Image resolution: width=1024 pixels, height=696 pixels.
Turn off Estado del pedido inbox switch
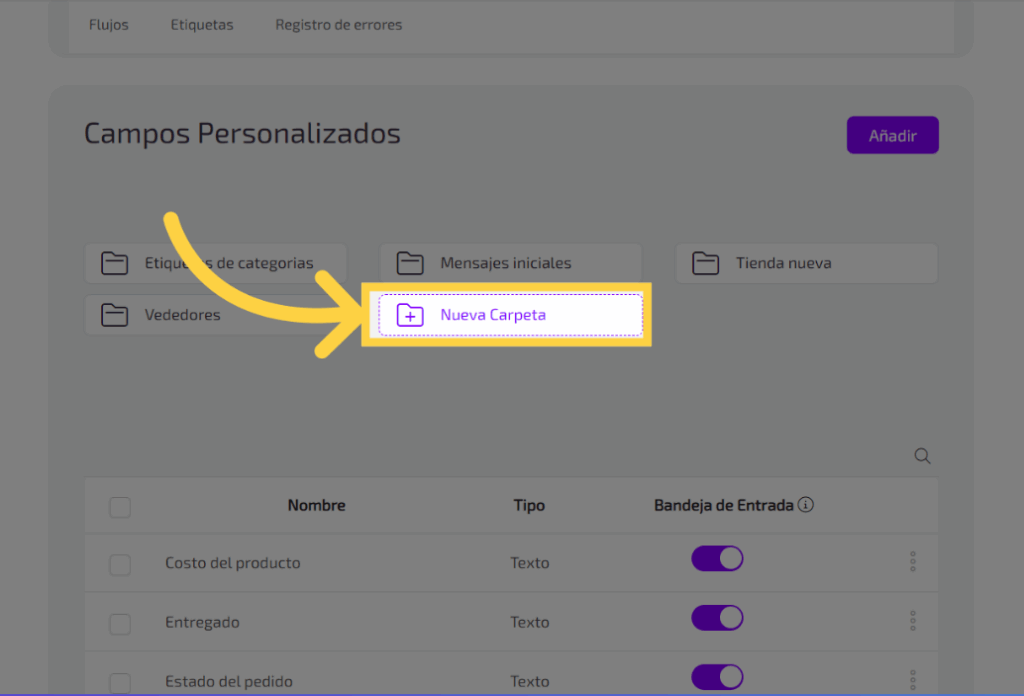(x=717, y=677)
